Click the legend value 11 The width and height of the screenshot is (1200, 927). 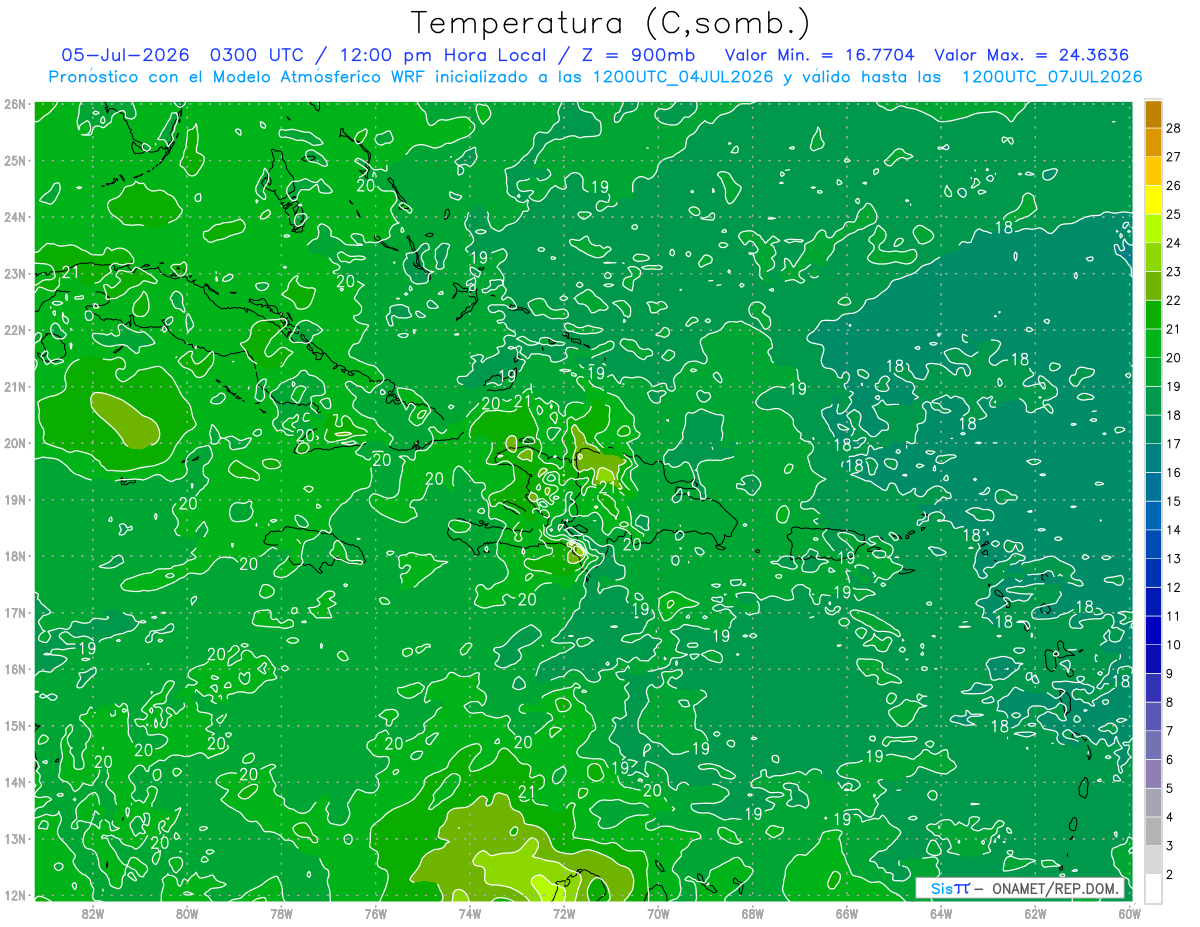point(1174,616)
